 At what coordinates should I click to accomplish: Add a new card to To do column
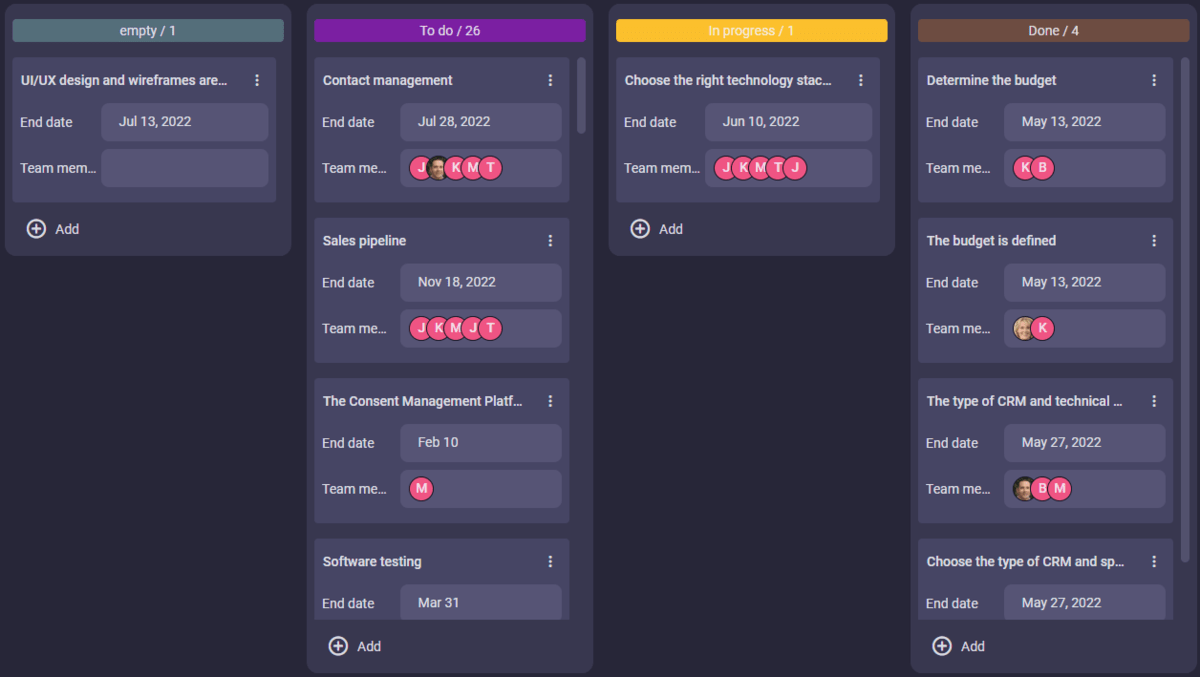355,646
